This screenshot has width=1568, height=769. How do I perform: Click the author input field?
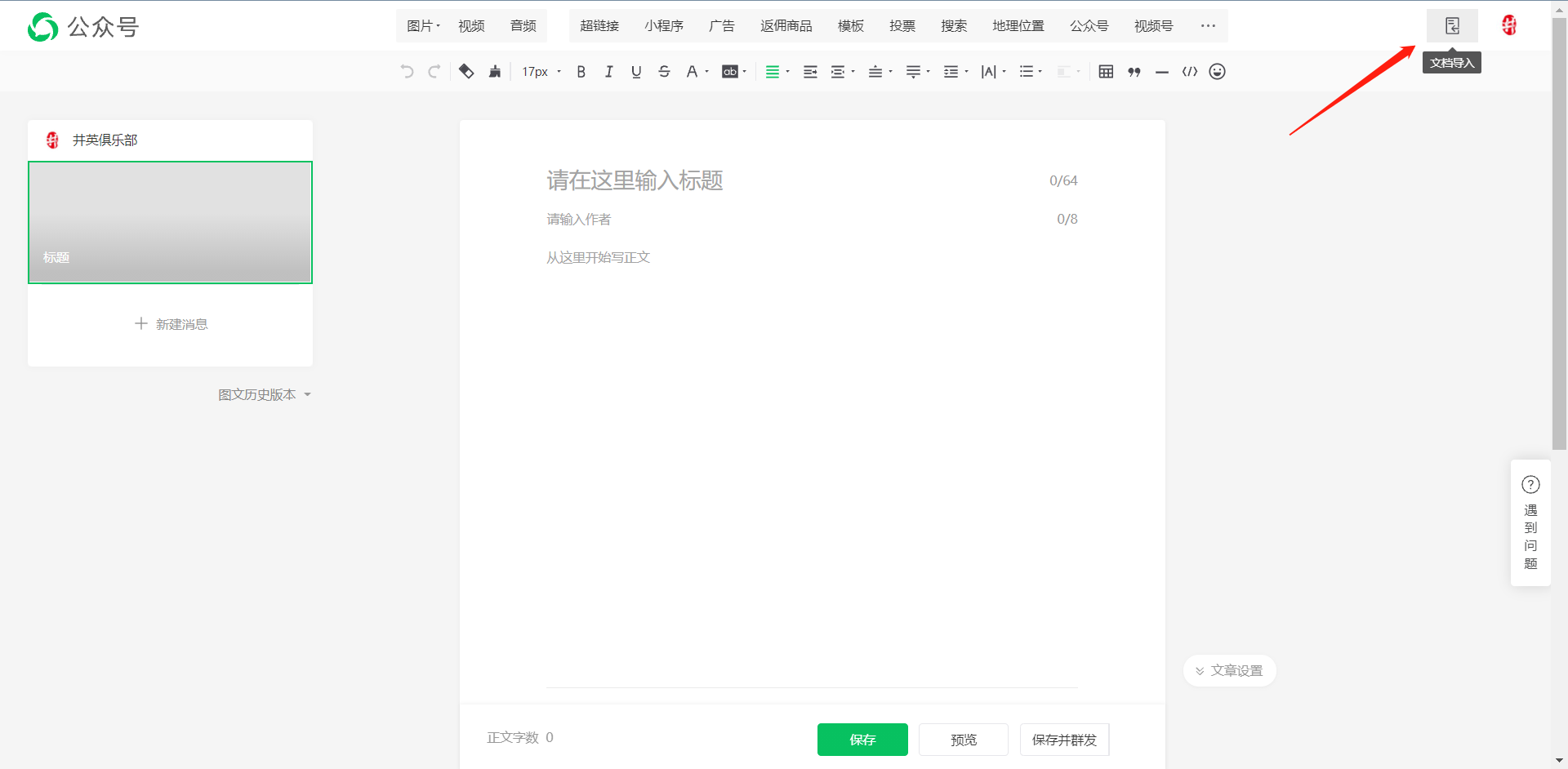pyautogui.click(x=812, y=219)
